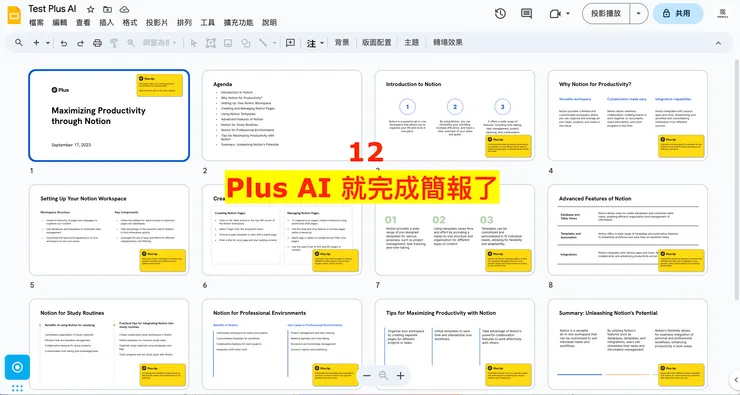This screenshot has width=740, height=395.
Task: Select the Maximizing Productivity title slide thumbnail
Action: pos(109,116)
